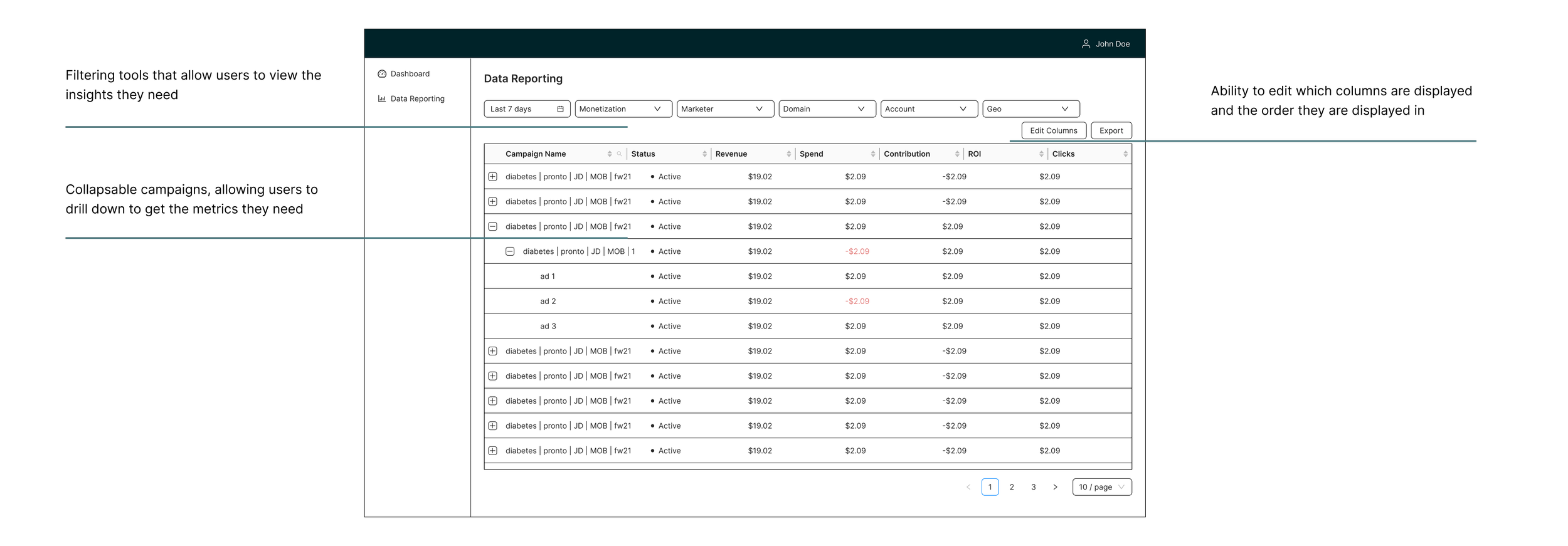Sort the table by Revenue
The height and width of the screenshot is (546, 1568).
pyautogui.click(x=789, y=154)
